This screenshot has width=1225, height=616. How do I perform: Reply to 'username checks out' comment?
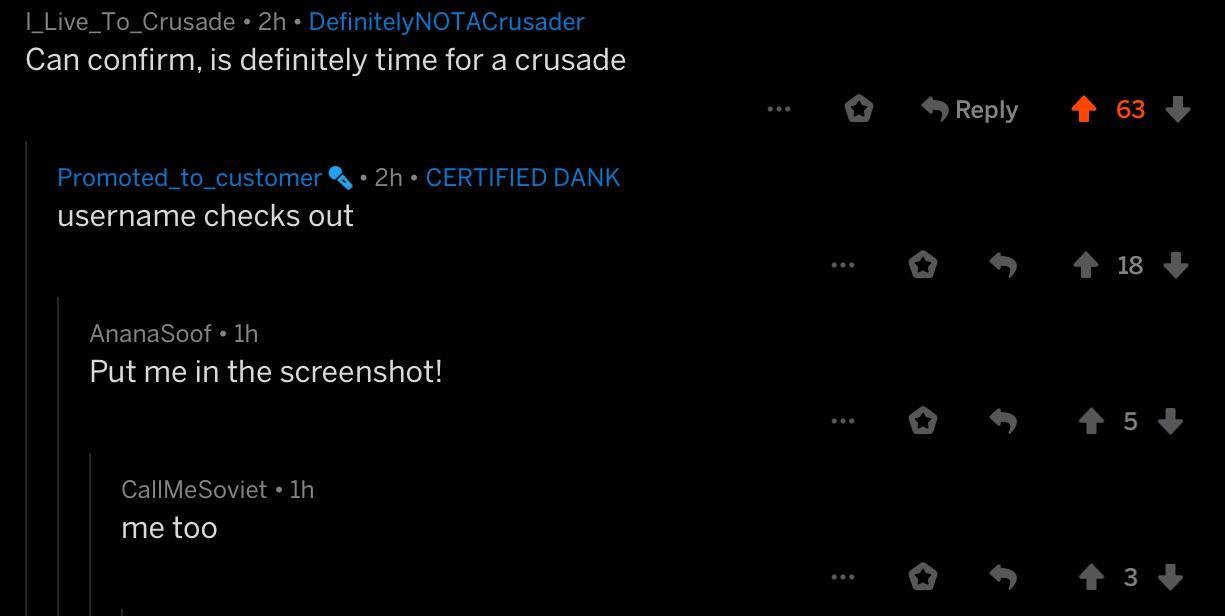pyautogui.click(x=1002, y=265)
